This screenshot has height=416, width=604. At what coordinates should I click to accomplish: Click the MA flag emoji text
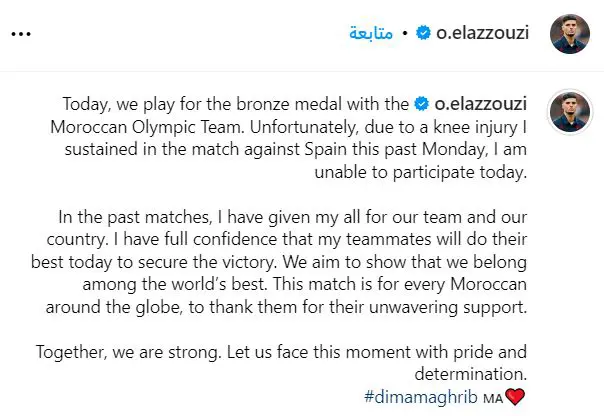point(493,399)
